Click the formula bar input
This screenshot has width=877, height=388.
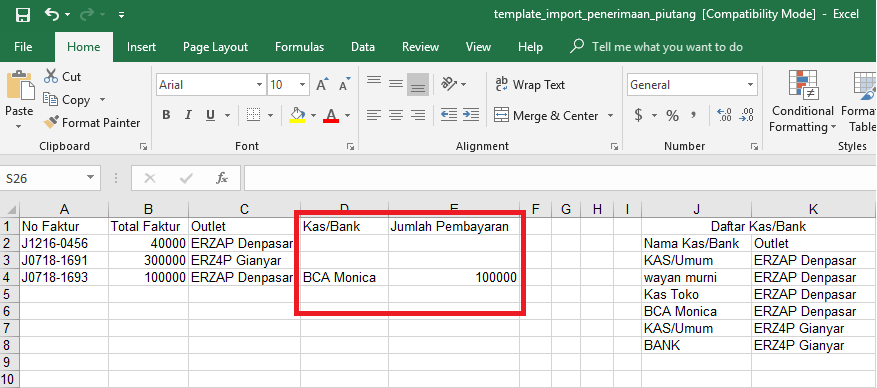560,178
